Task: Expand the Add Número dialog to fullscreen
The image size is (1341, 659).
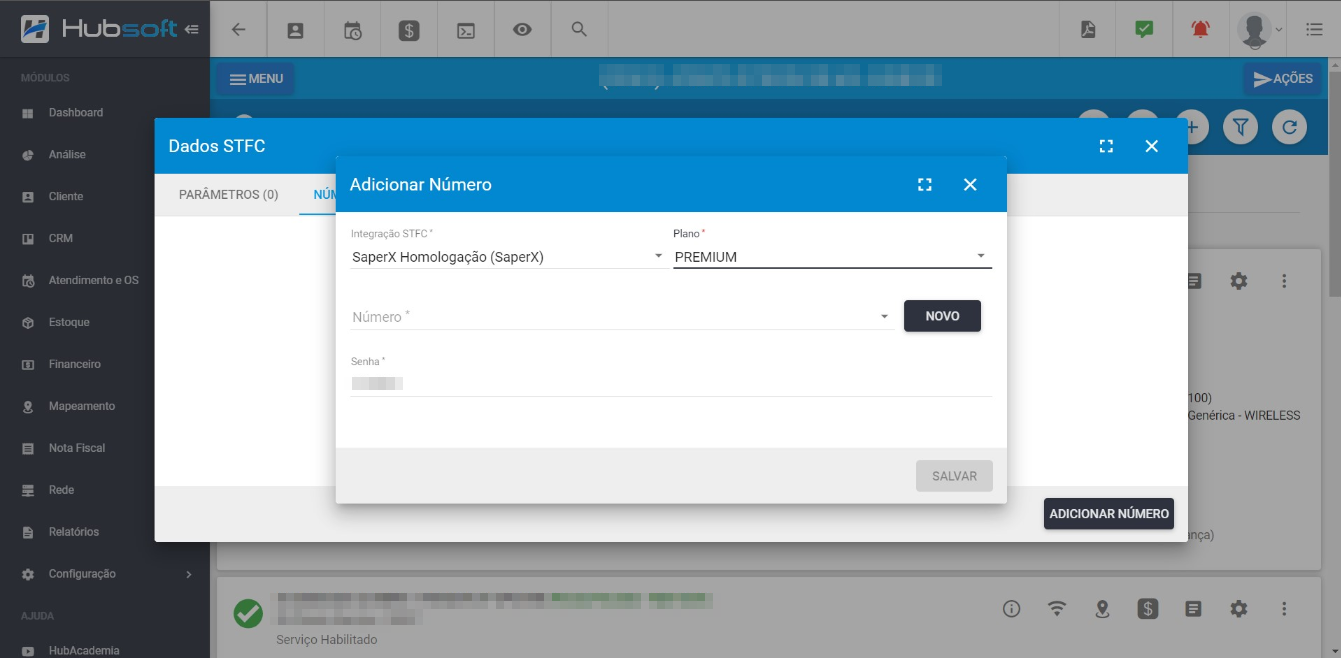Action: 924,185
